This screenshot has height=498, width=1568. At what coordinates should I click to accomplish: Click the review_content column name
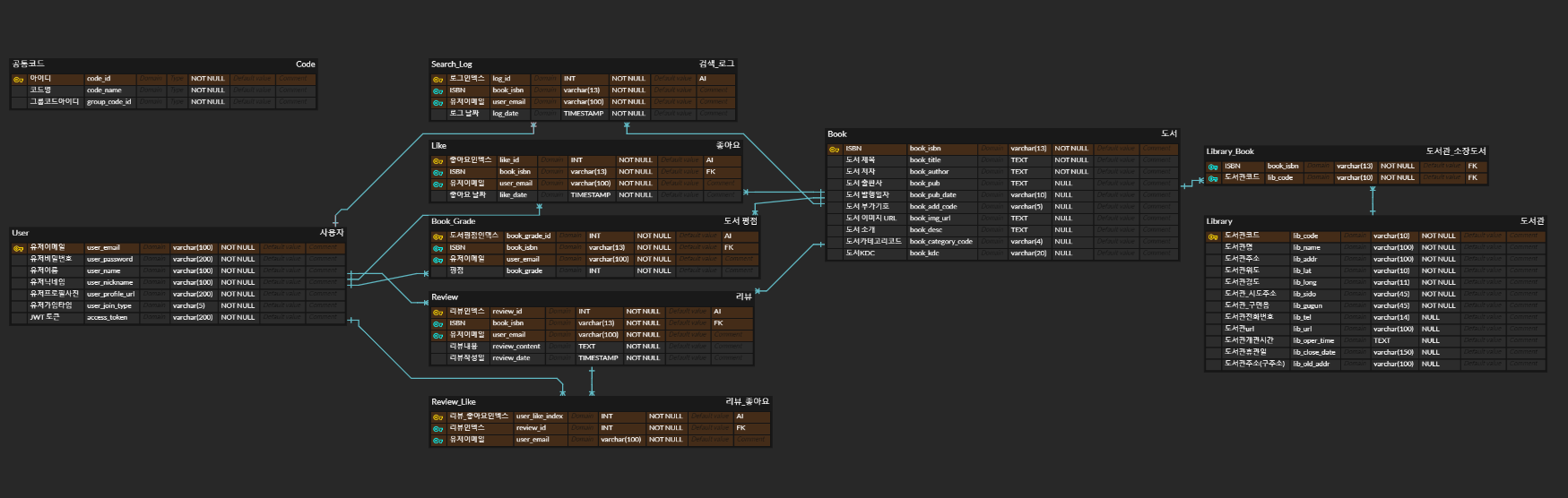(516, 347)
